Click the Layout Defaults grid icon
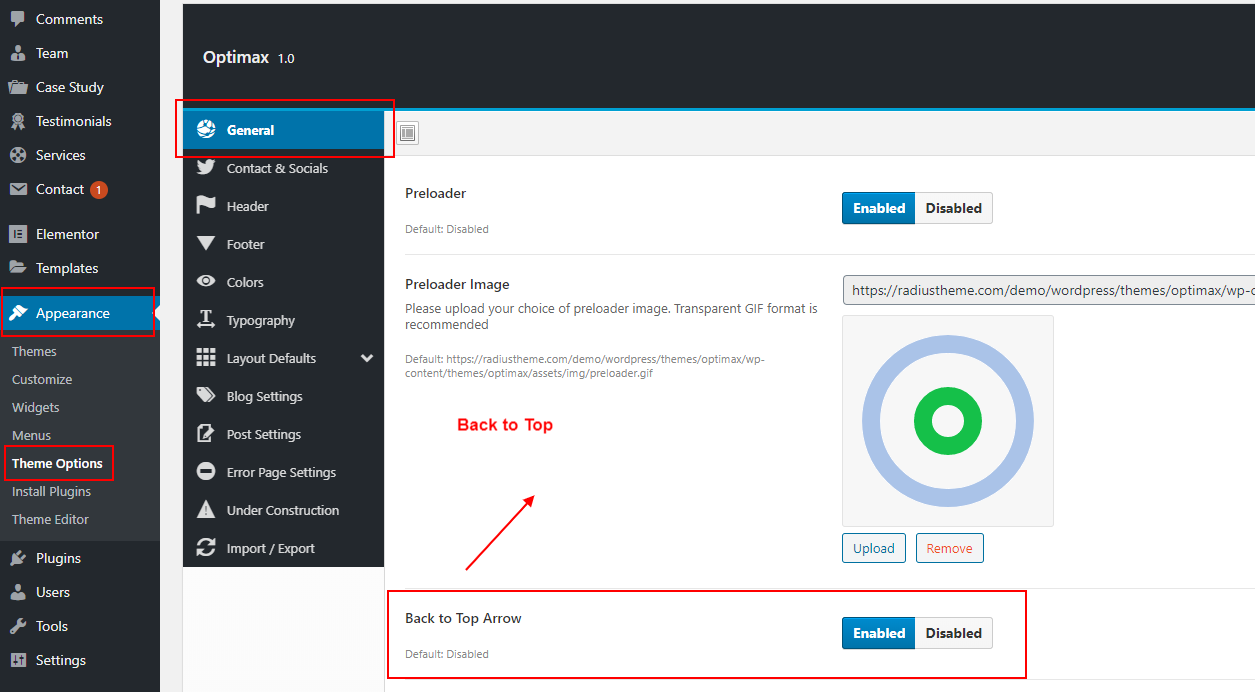 coord(206,358)
